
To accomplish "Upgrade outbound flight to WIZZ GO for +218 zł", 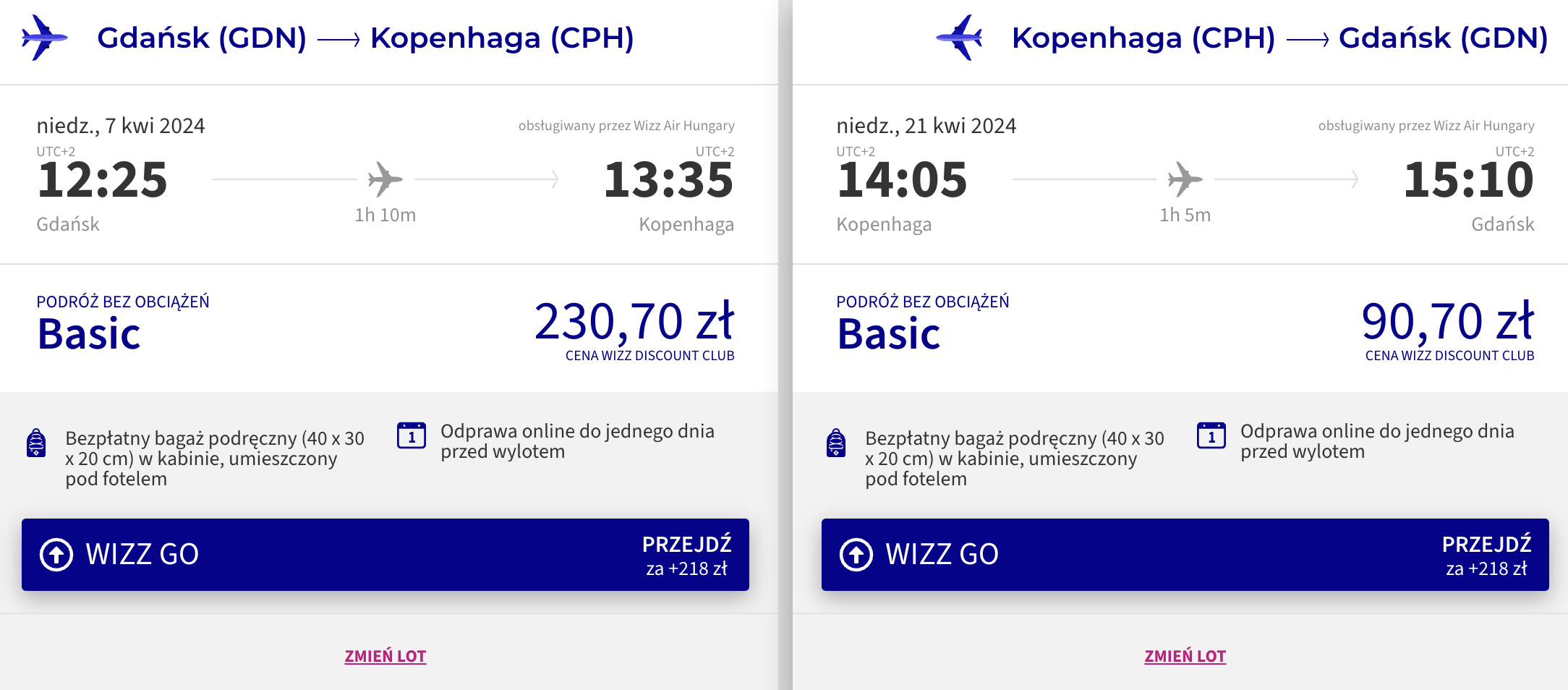I will 385,555.
